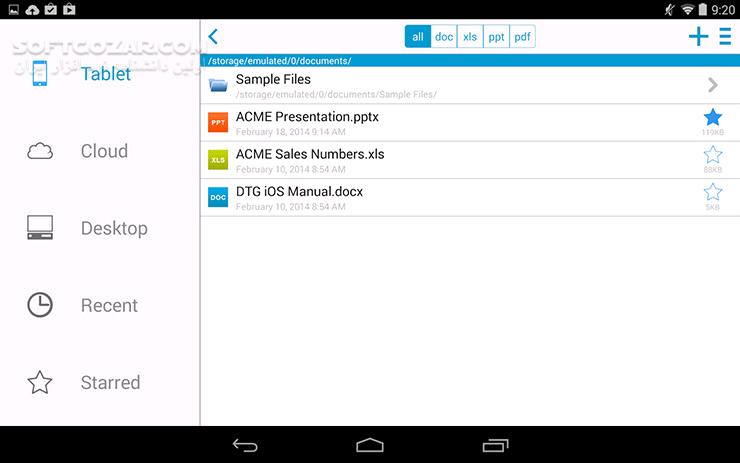Open ACME Presentation.pptx file name
The width and height of the screenshot is (740, 463).
coord(307,117)
